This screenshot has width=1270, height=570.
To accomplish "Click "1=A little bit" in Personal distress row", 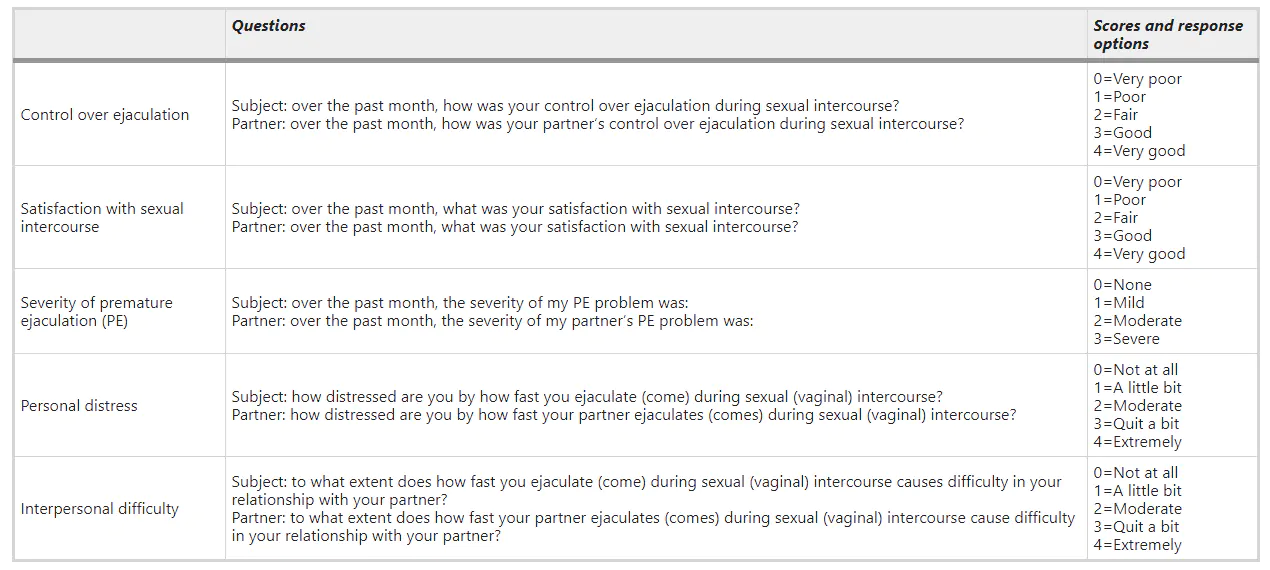I will point(1137,388).
